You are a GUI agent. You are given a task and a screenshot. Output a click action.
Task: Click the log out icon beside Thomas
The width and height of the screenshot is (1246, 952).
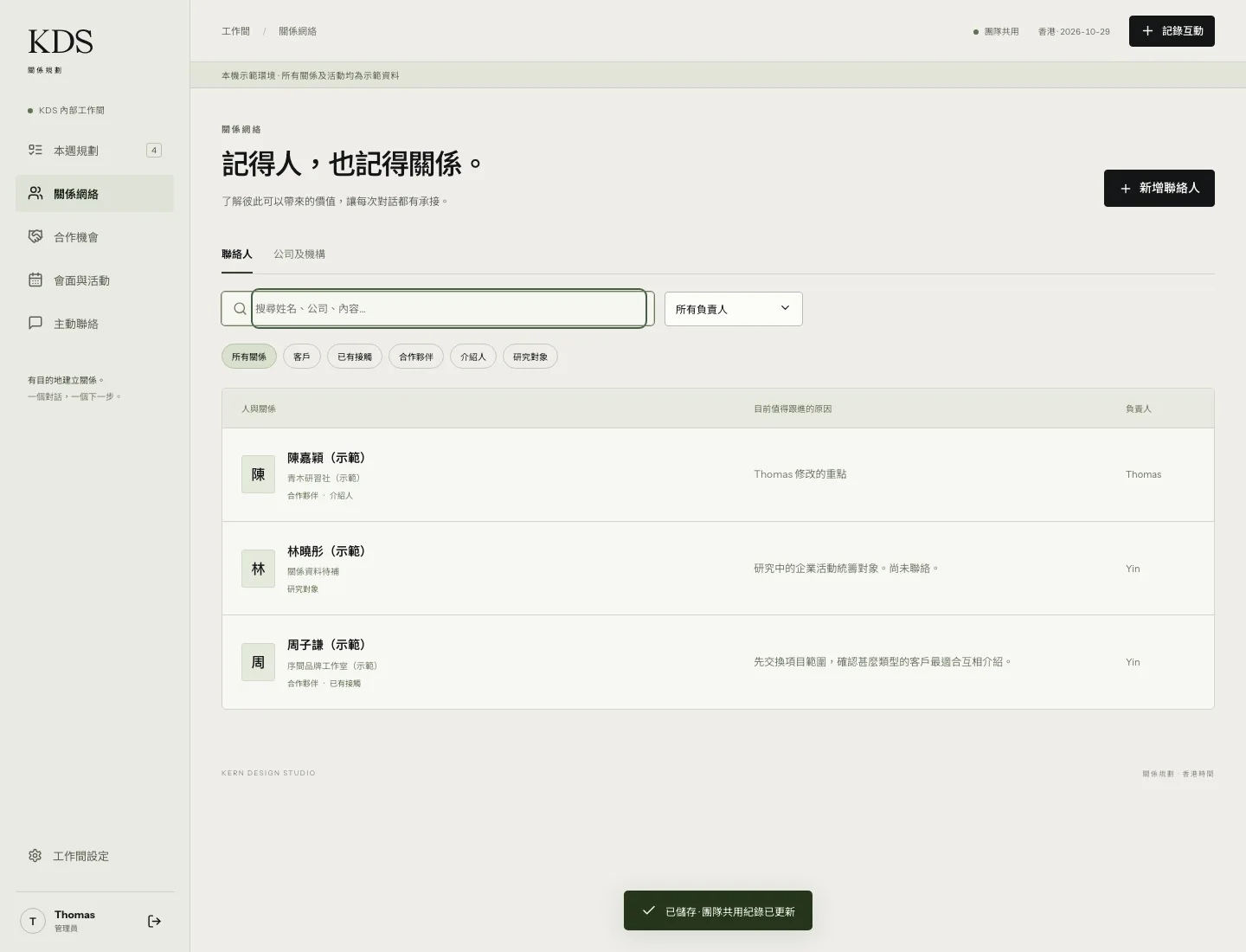154,921
